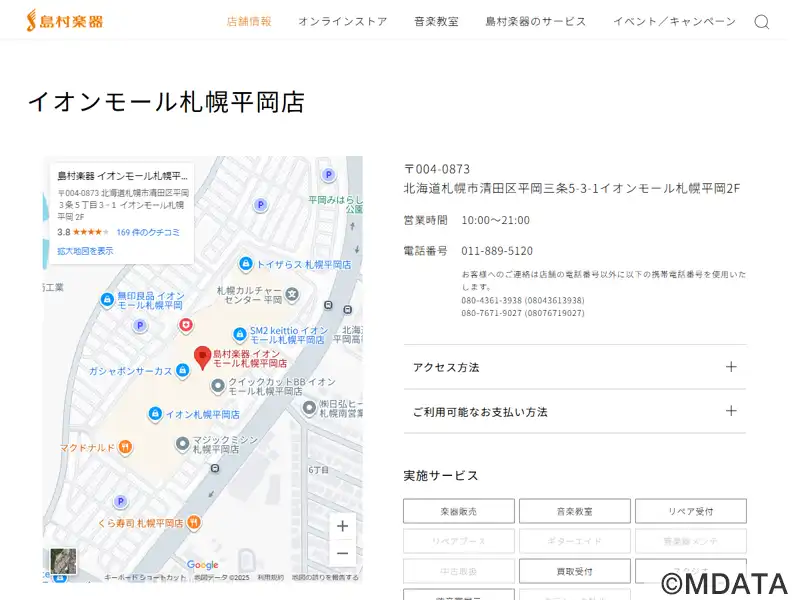Click the red shield pharmacy pin
This screenshot has height=600, width=800.
click(186, 325)
